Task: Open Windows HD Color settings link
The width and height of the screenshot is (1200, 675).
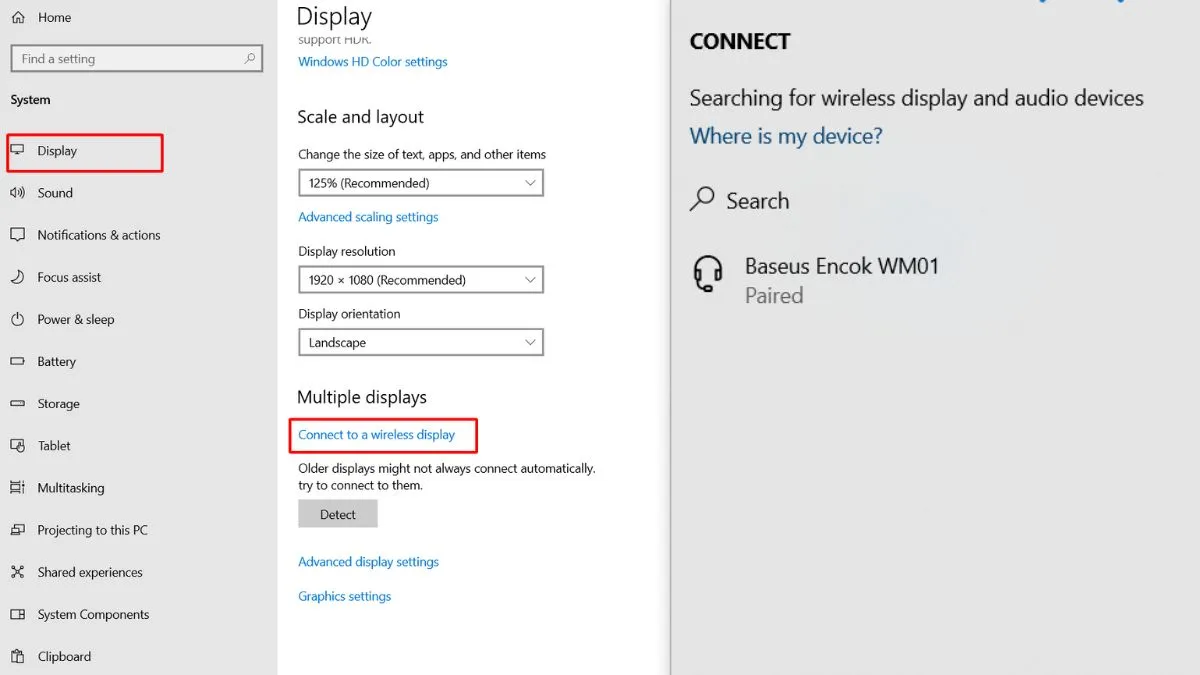Action: click(372, 62)
